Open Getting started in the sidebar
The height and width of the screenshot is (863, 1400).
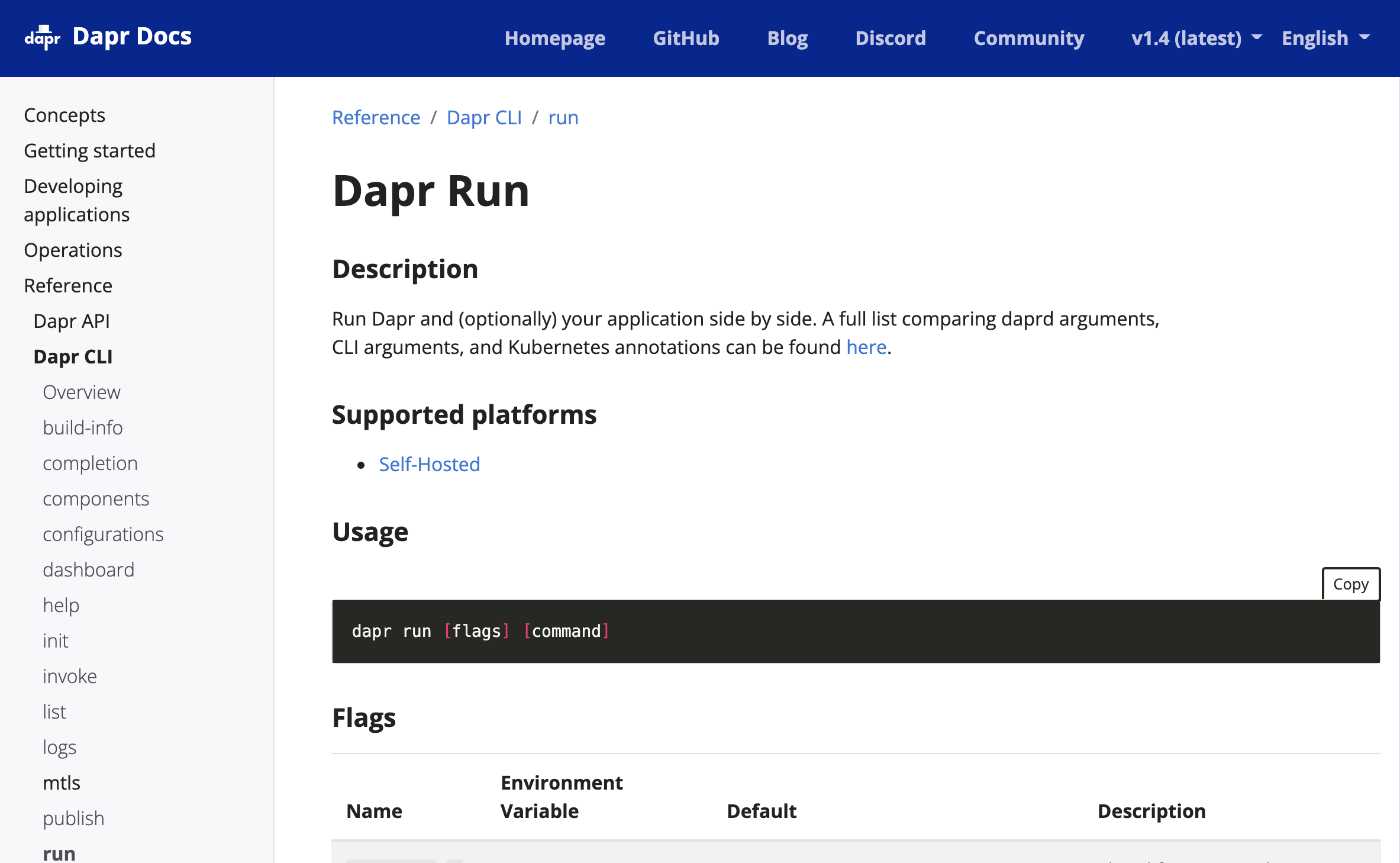(89, 151)
